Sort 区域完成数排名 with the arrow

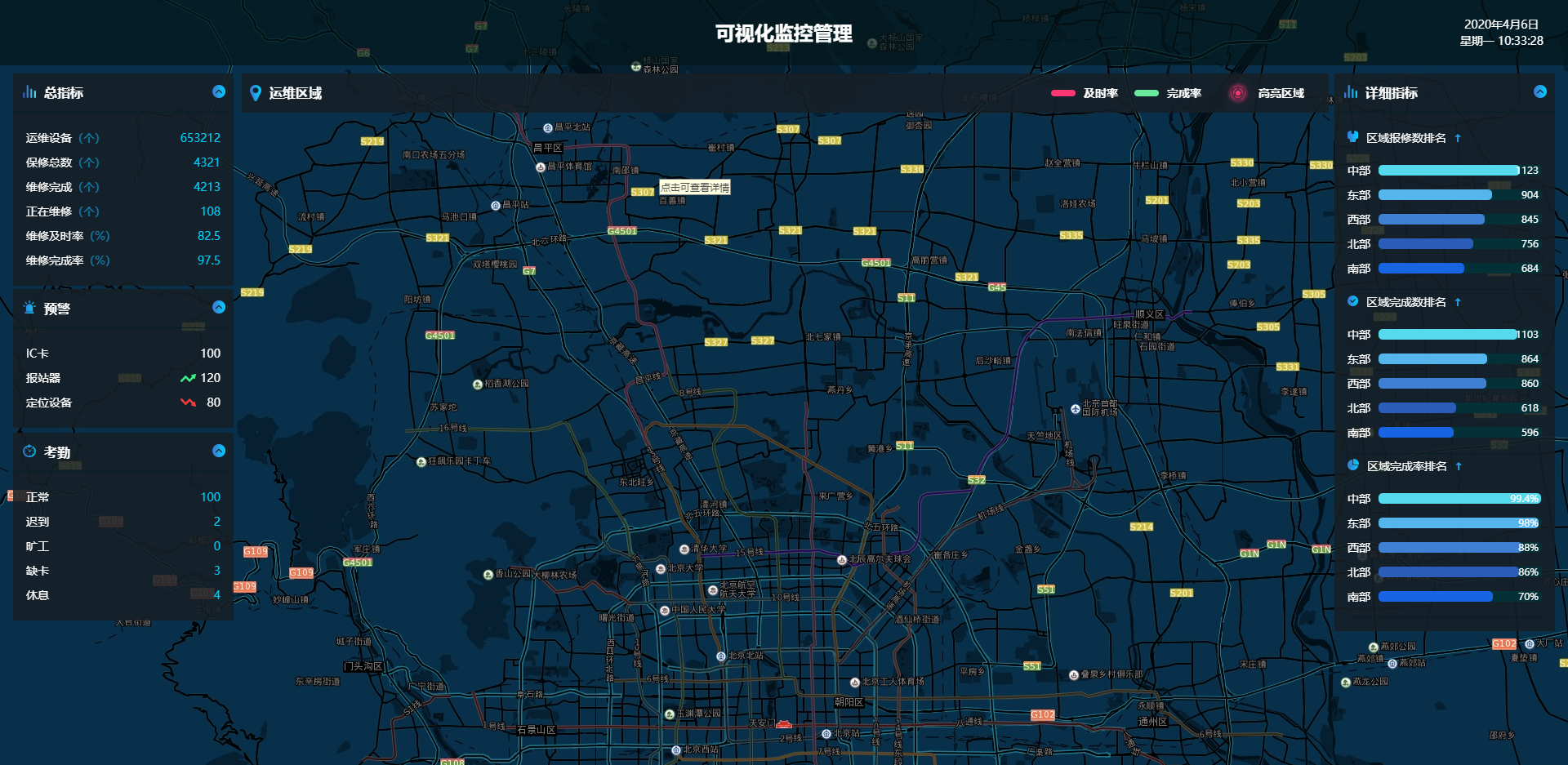pyautogui.click(x=1458, y=302)
